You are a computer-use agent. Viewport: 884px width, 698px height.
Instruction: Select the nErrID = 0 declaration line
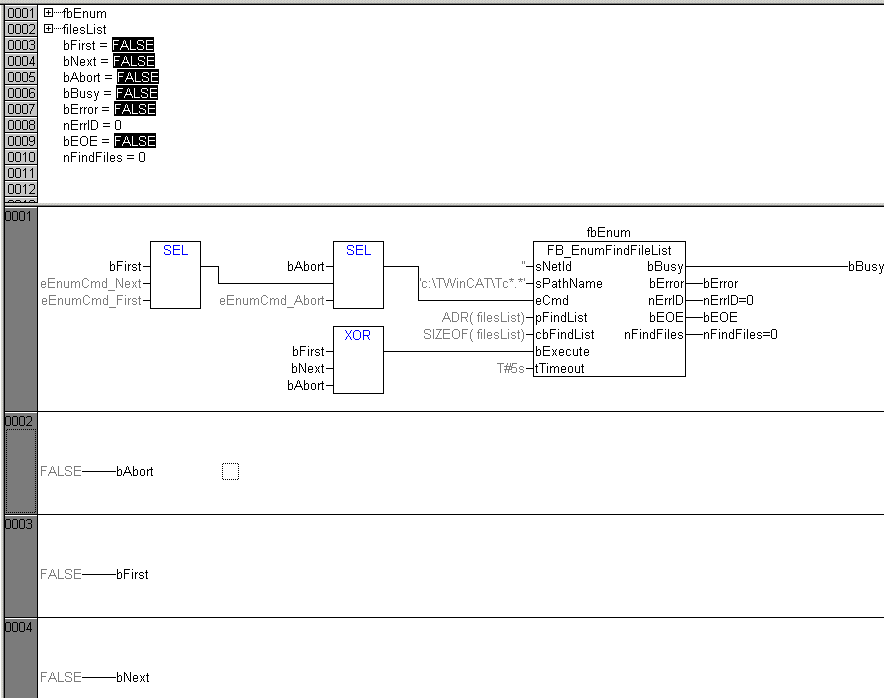coord(92,125)
